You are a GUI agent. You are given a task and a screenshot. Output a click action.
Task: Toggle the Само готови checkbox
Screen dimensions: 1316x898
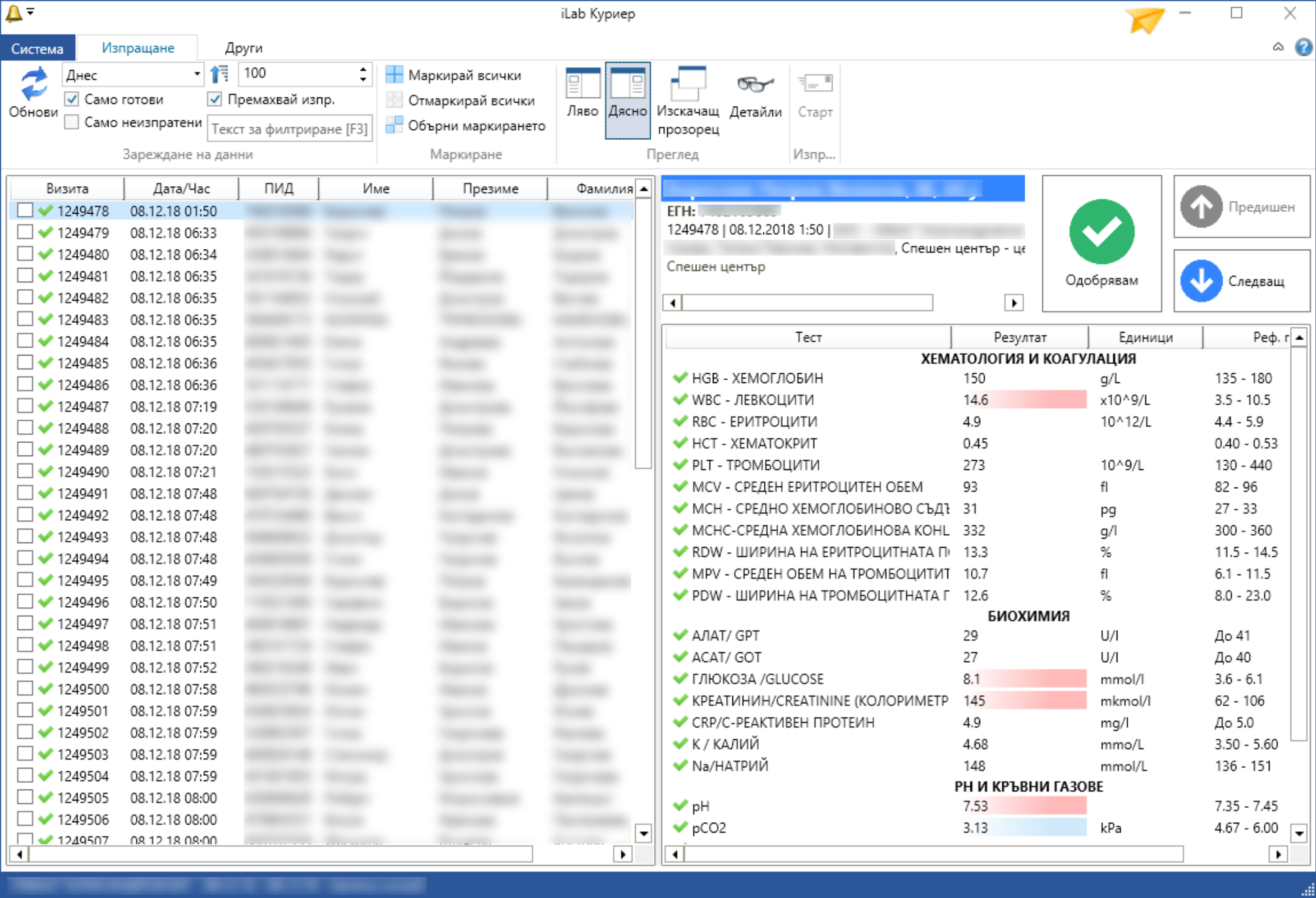[73, 99]
